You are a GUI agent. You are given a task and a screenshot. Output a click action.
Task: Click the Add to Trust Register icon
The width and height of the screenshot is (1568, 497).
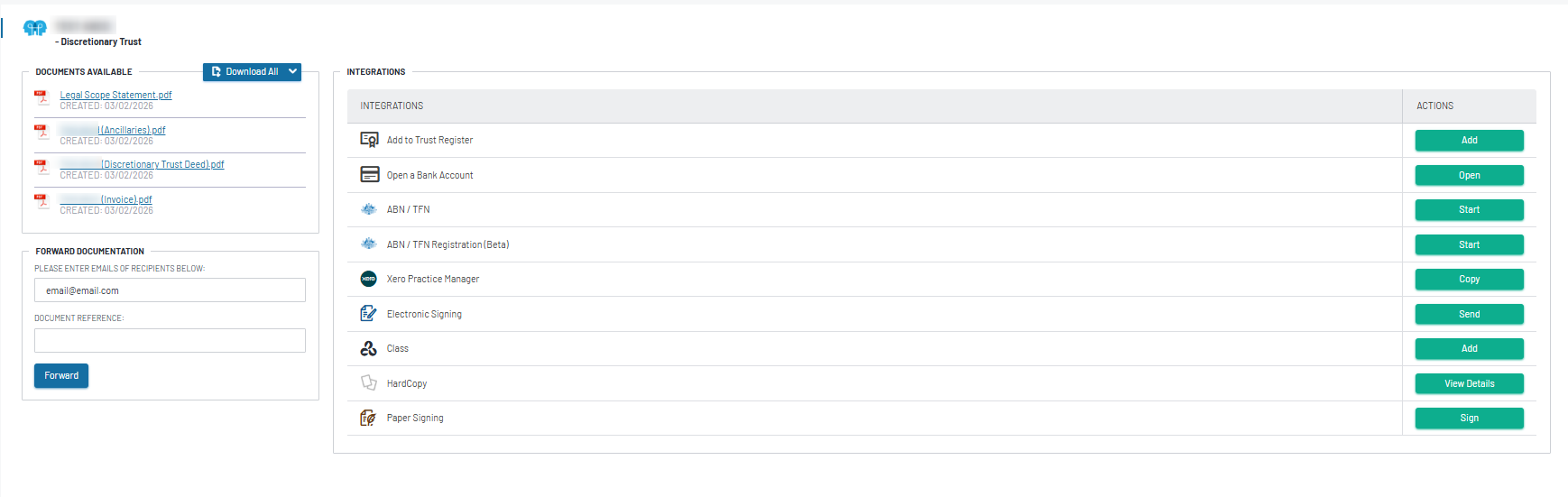tap(369, 140)
